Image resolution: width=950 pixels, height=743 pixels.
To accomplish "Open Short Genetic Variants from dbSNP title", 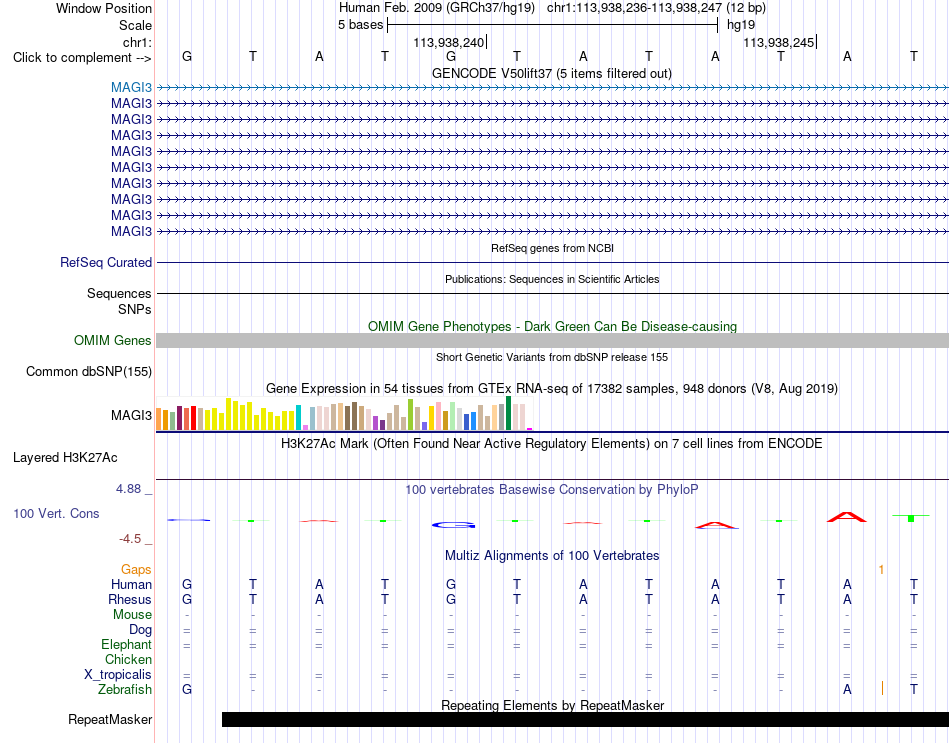I will pos(552,357).
